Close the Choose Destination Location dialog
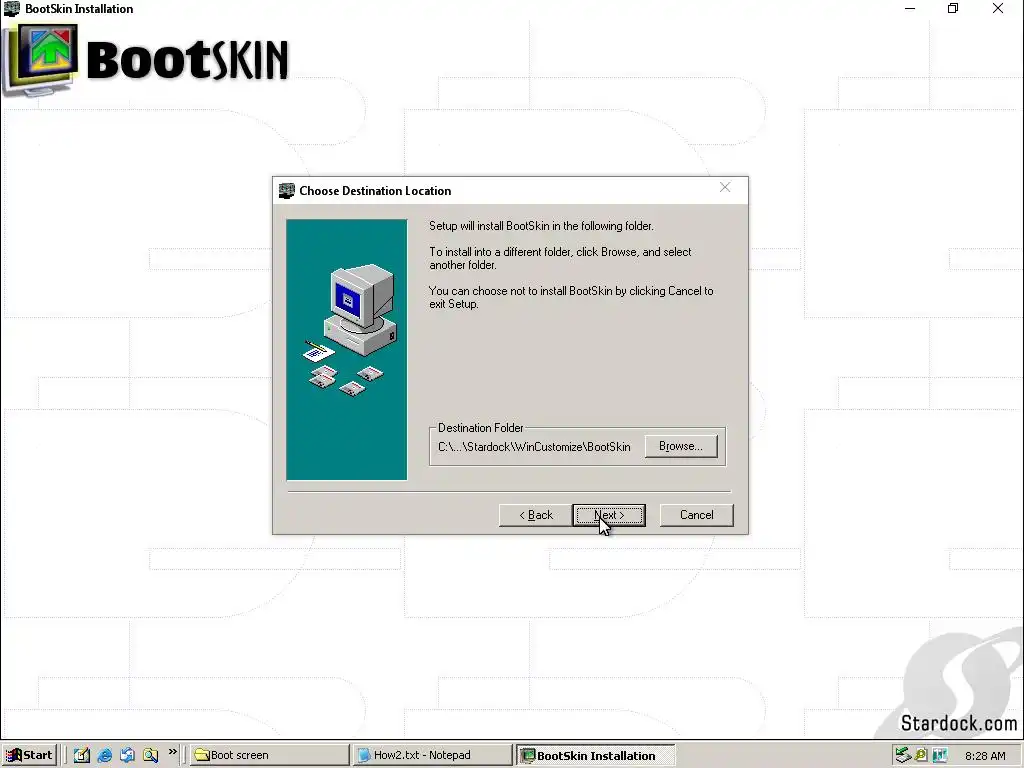 pyautogui.click(x=725, y=187)
